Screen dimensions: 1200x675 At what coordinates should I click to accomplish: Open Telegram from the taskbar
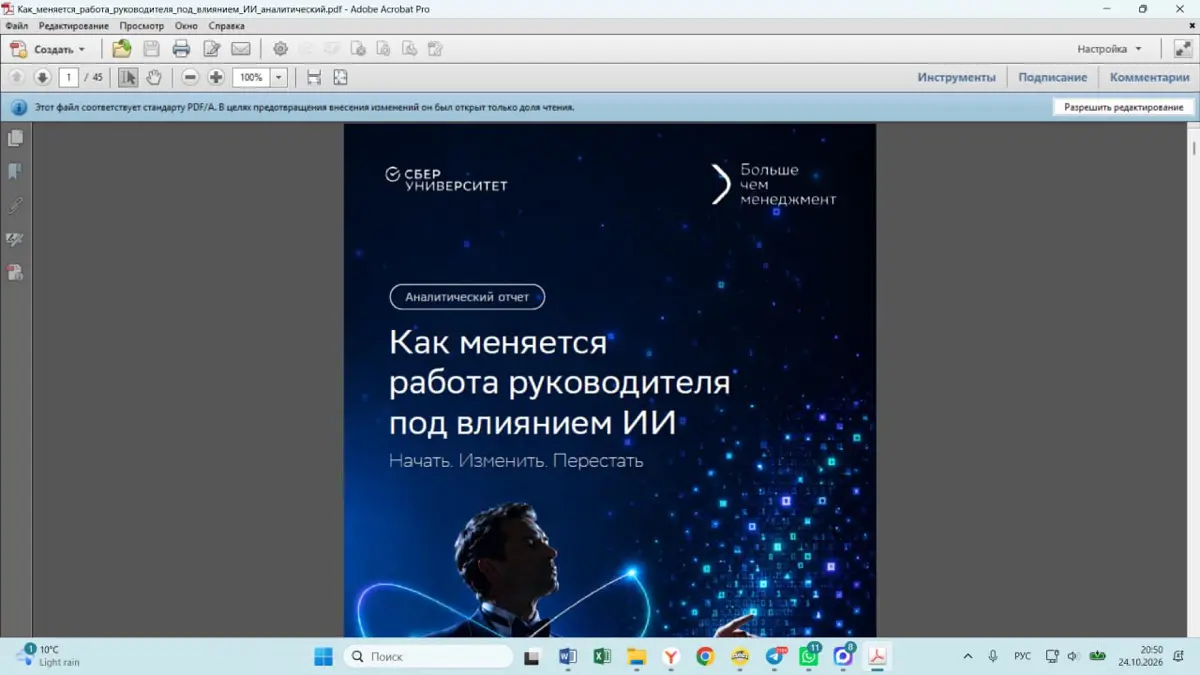(775, 656)
